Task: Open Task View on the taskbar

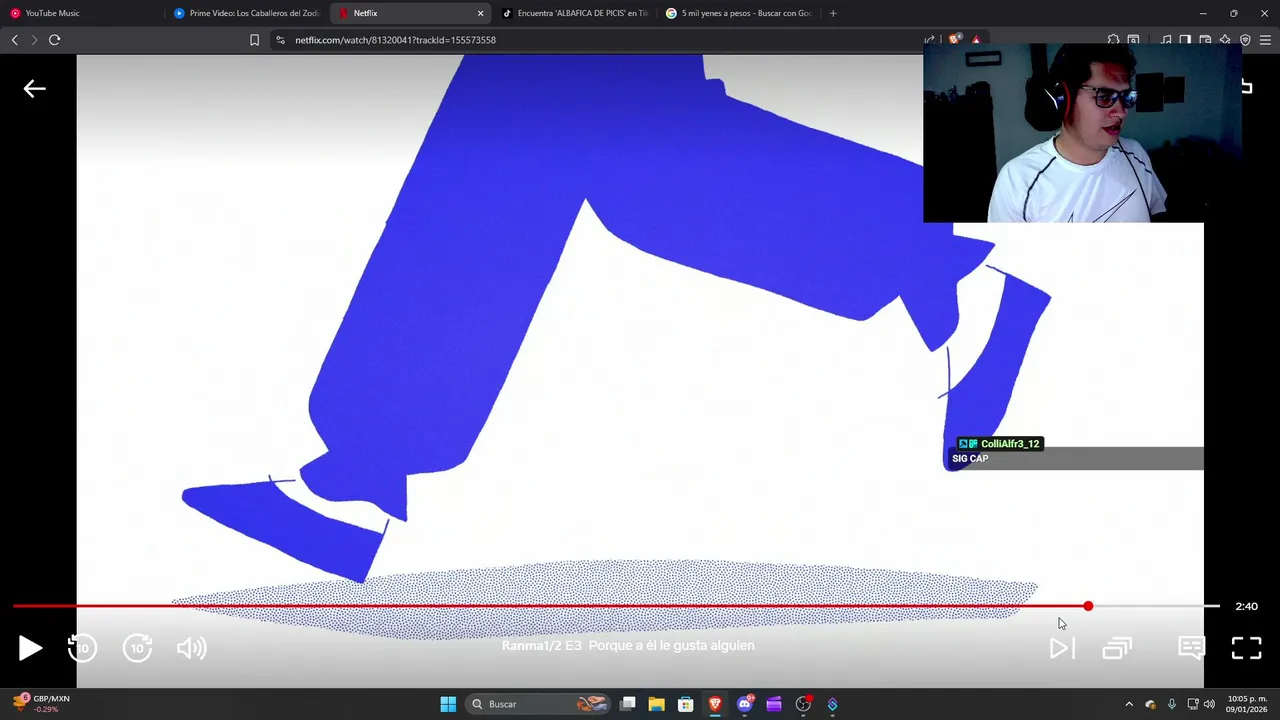Action: point(628,704)
